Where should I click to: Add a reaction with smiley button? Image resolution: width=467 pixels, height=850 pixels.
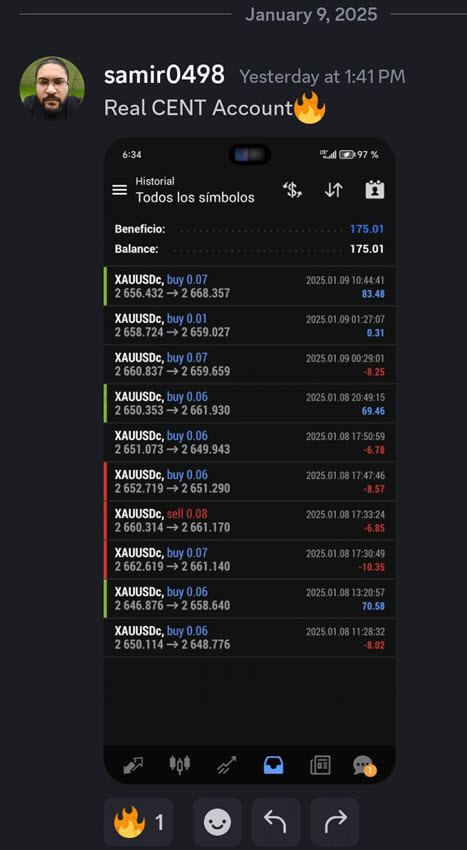point(217,822)
